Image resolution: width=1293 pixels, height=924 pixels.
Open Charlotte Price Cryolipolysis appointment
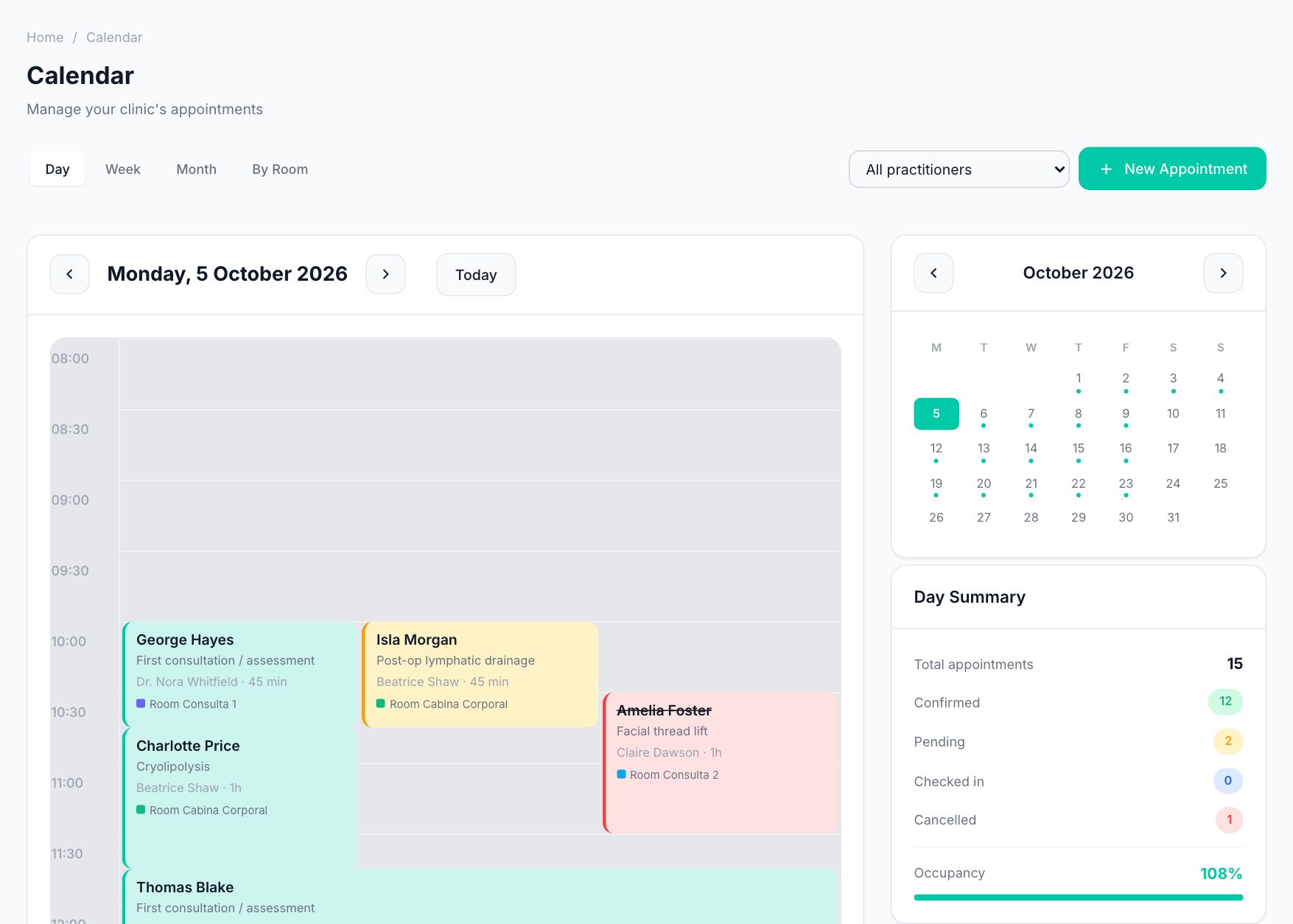[239, 798]
